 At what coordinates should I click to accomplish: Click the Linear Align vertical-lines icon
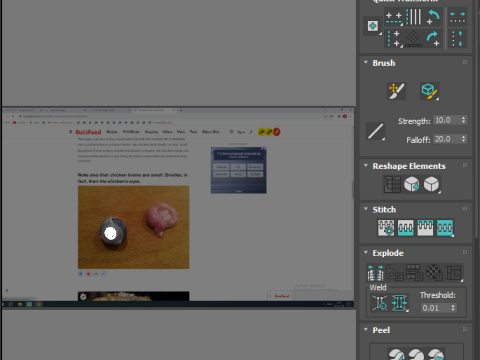(414, 17)
